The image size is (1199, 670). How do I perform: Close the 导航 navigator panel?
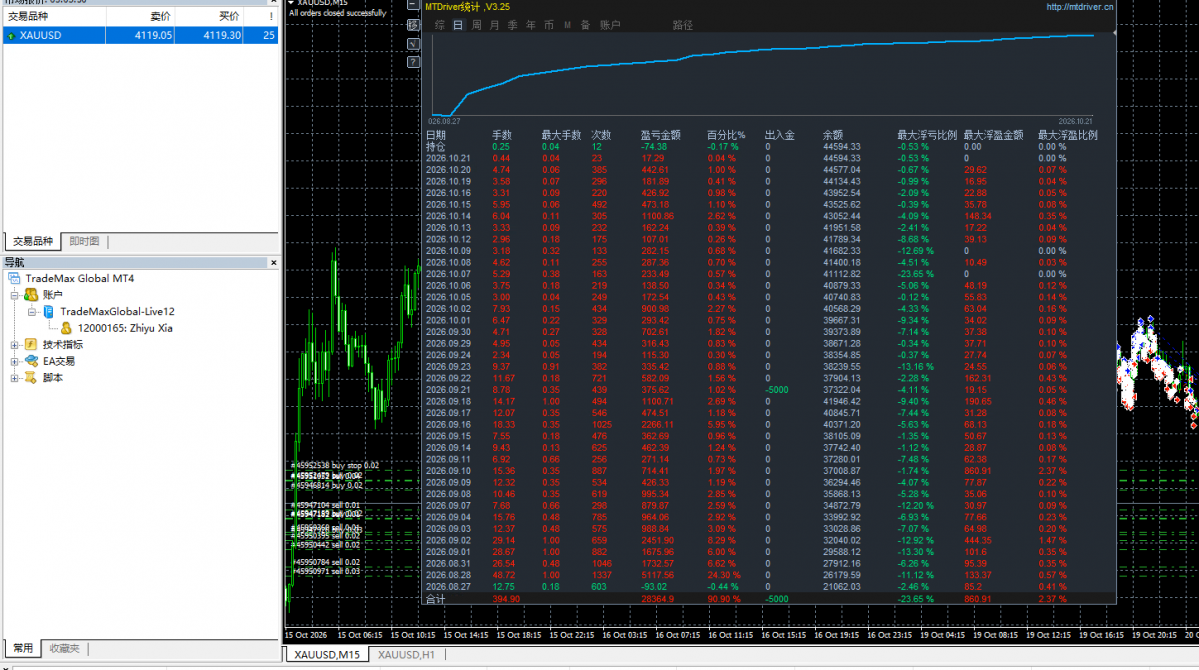[274, 262]
